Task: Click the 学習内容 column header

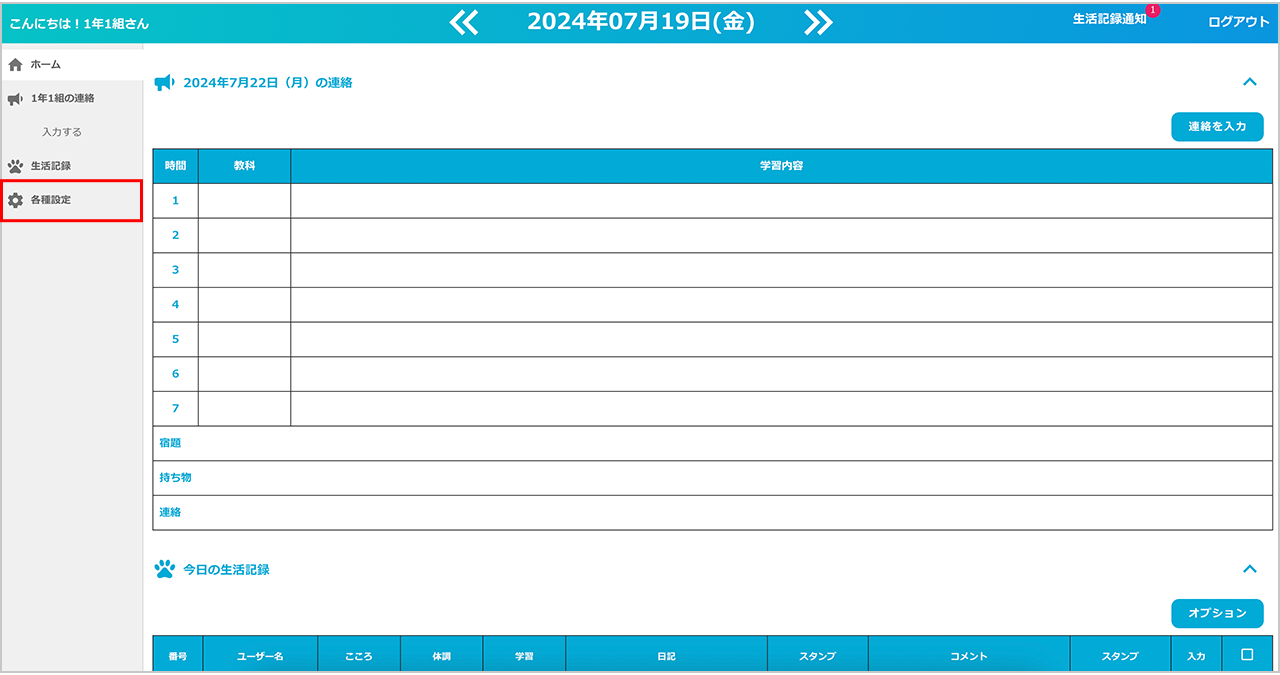Action: [x=782, y=166]
